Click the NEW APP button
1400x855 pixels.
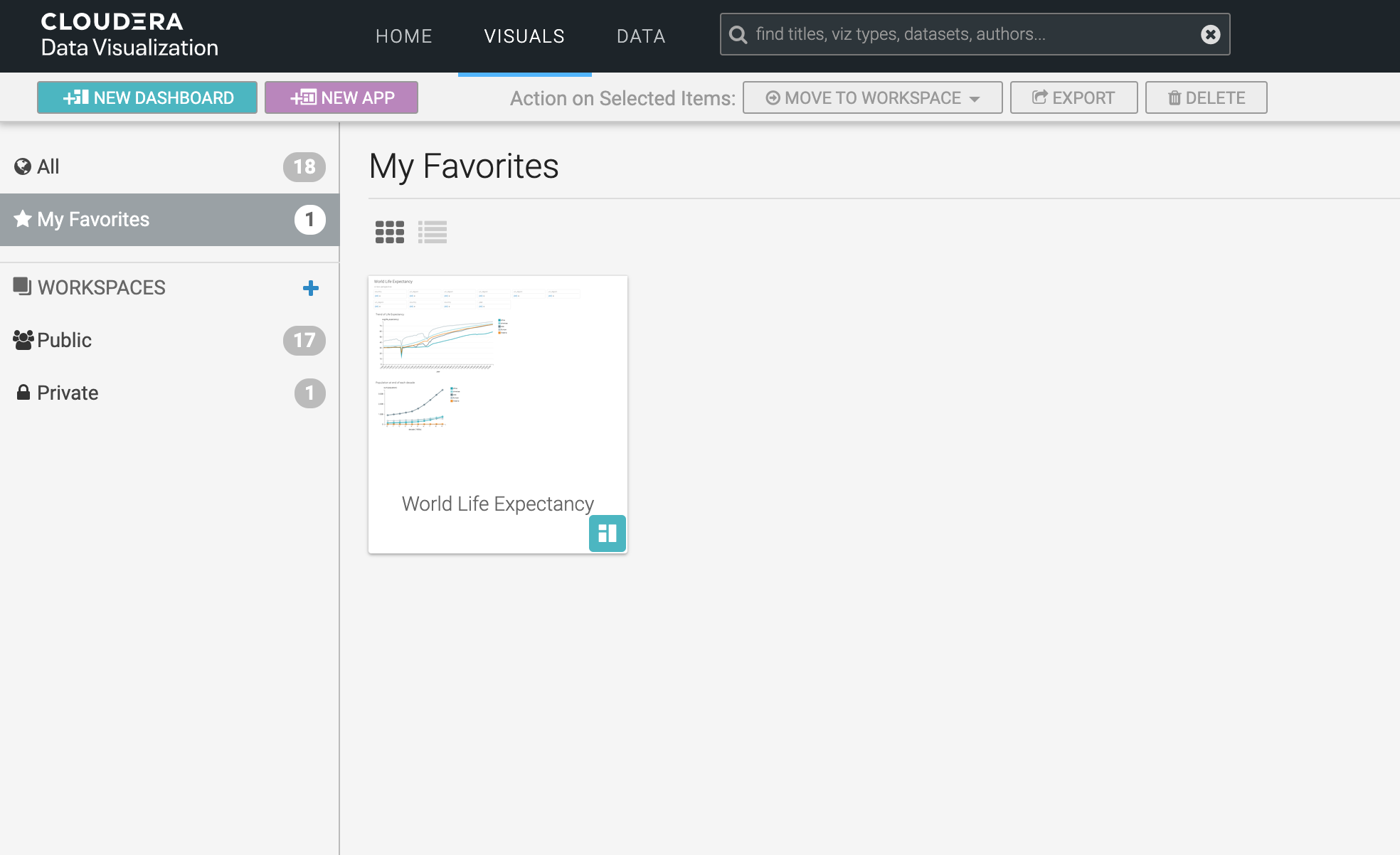[x=341, y=97]
